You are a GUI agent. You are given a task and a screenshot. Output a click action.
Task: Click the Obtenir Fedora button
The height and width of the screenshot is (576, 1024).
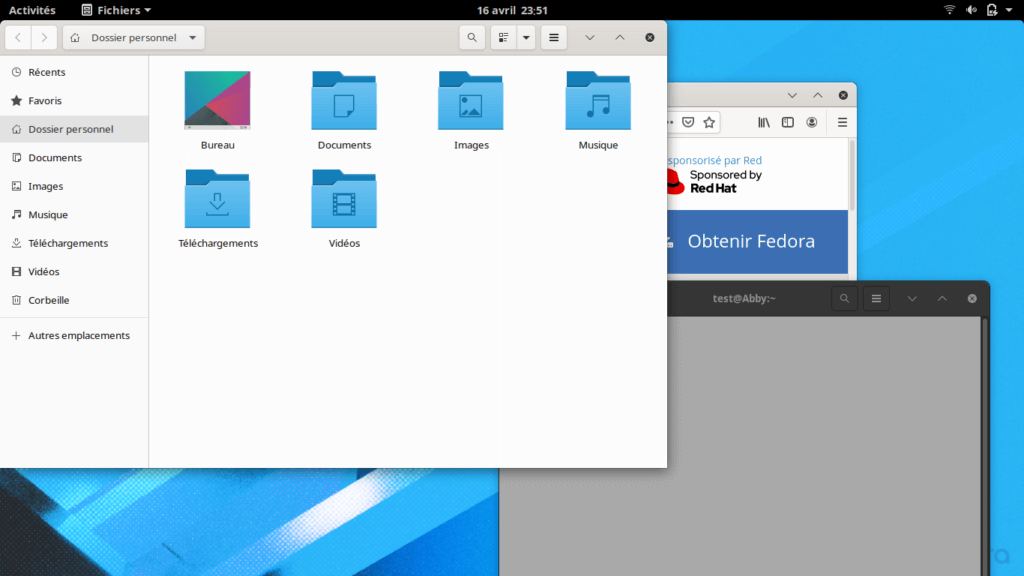[x=758, y=242]
